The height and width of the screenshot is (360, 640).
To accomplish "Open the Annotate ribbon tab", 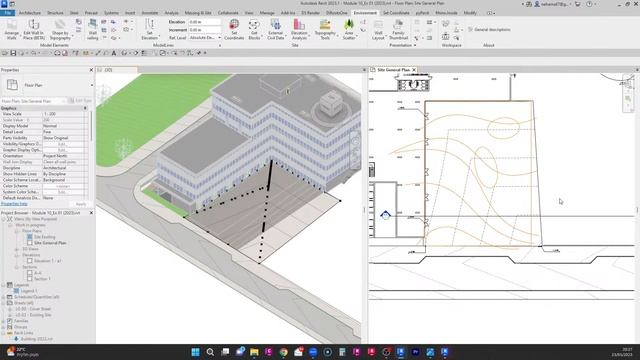I will click(149, 13).
